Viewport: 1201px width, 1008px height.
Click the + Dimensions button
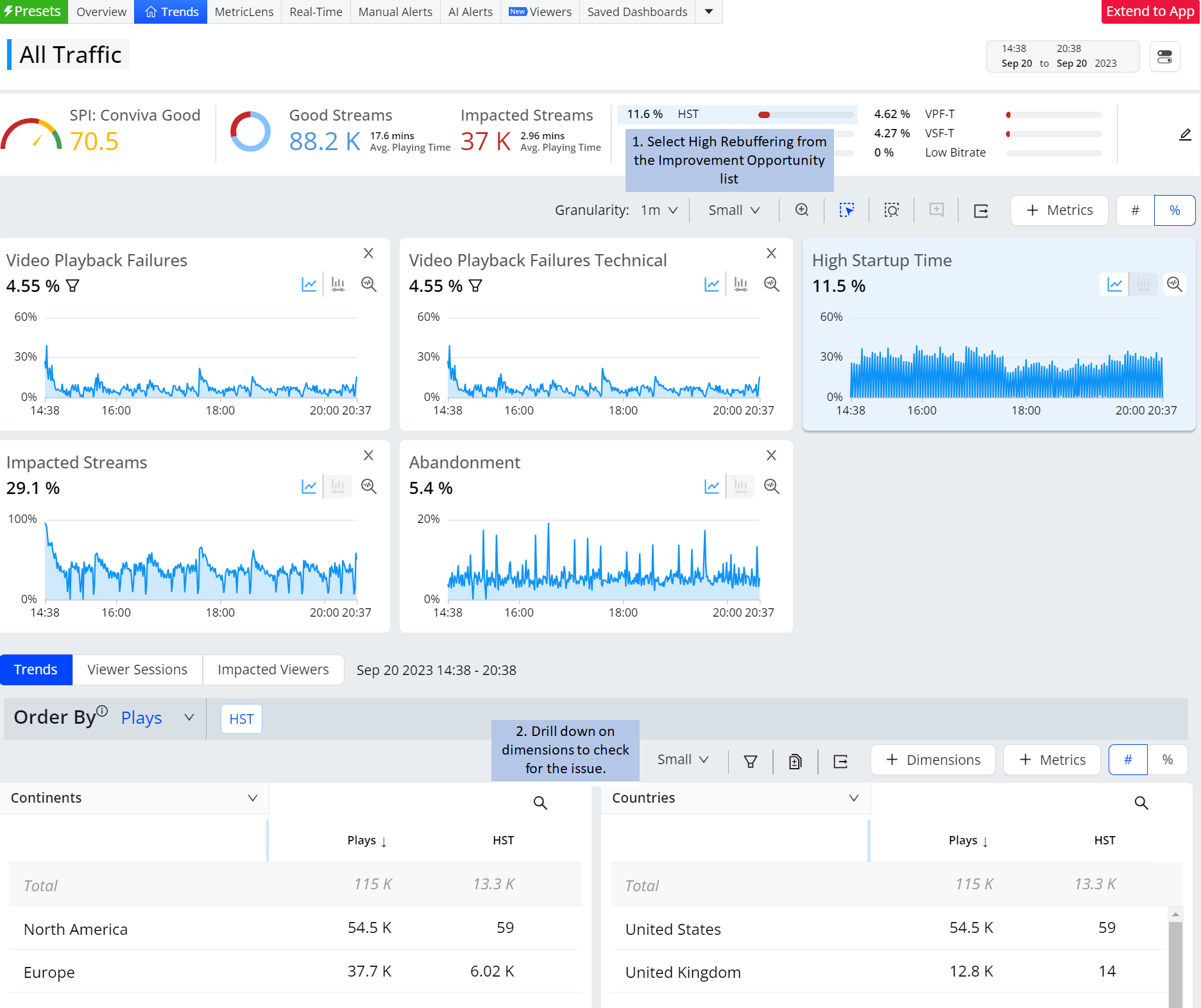[933, 760]
